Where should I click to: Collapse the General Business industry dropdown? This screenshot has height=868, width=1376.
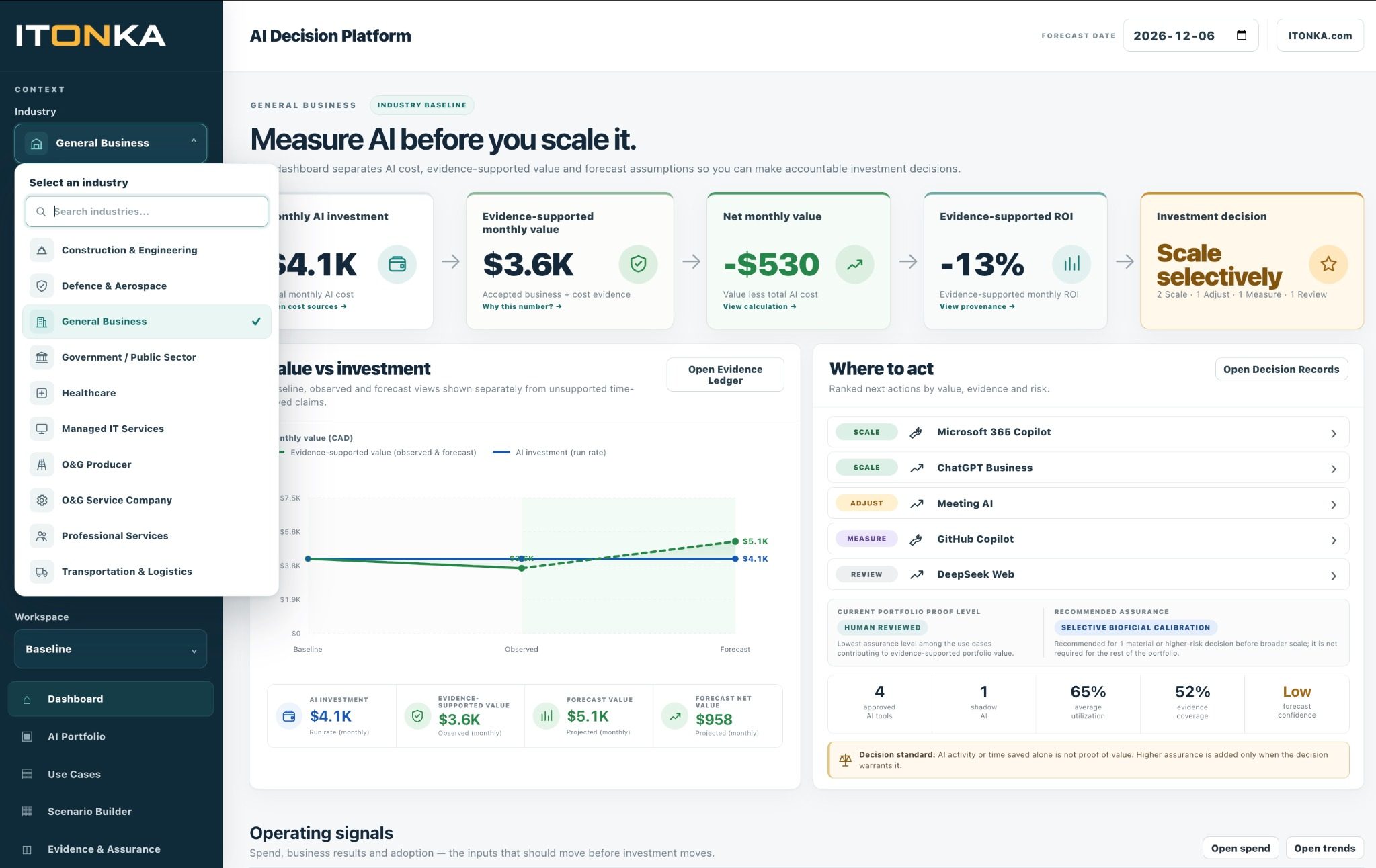click(x=111, y=143)
